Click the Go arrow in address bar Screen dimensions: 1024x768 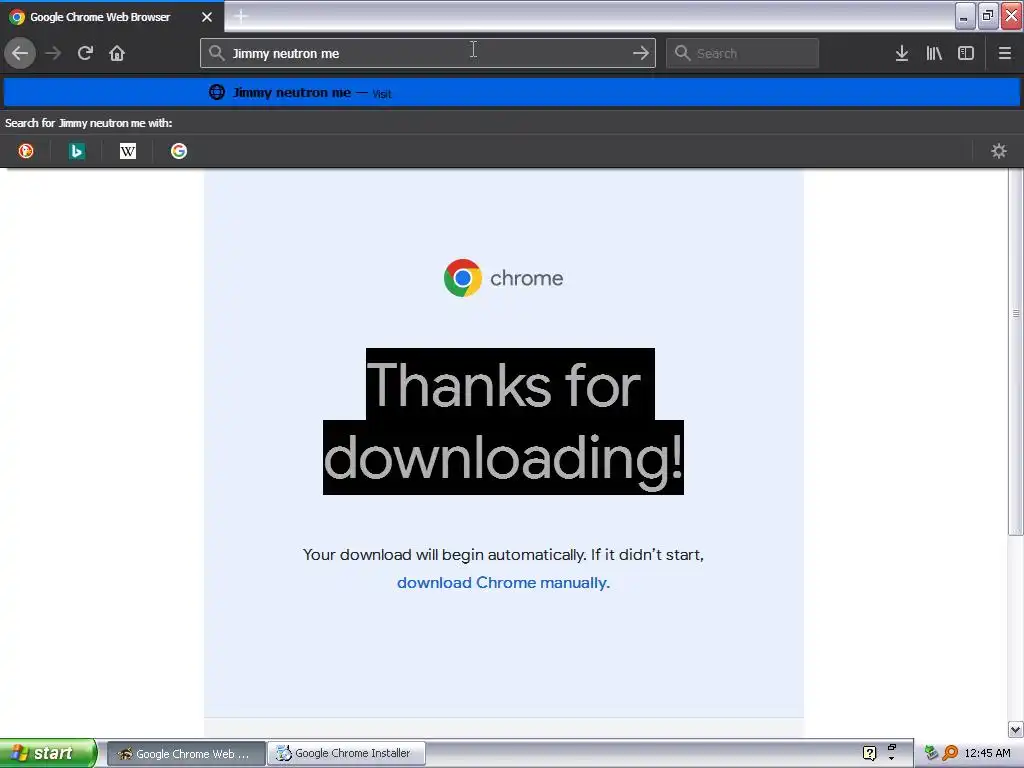[641, 53]
